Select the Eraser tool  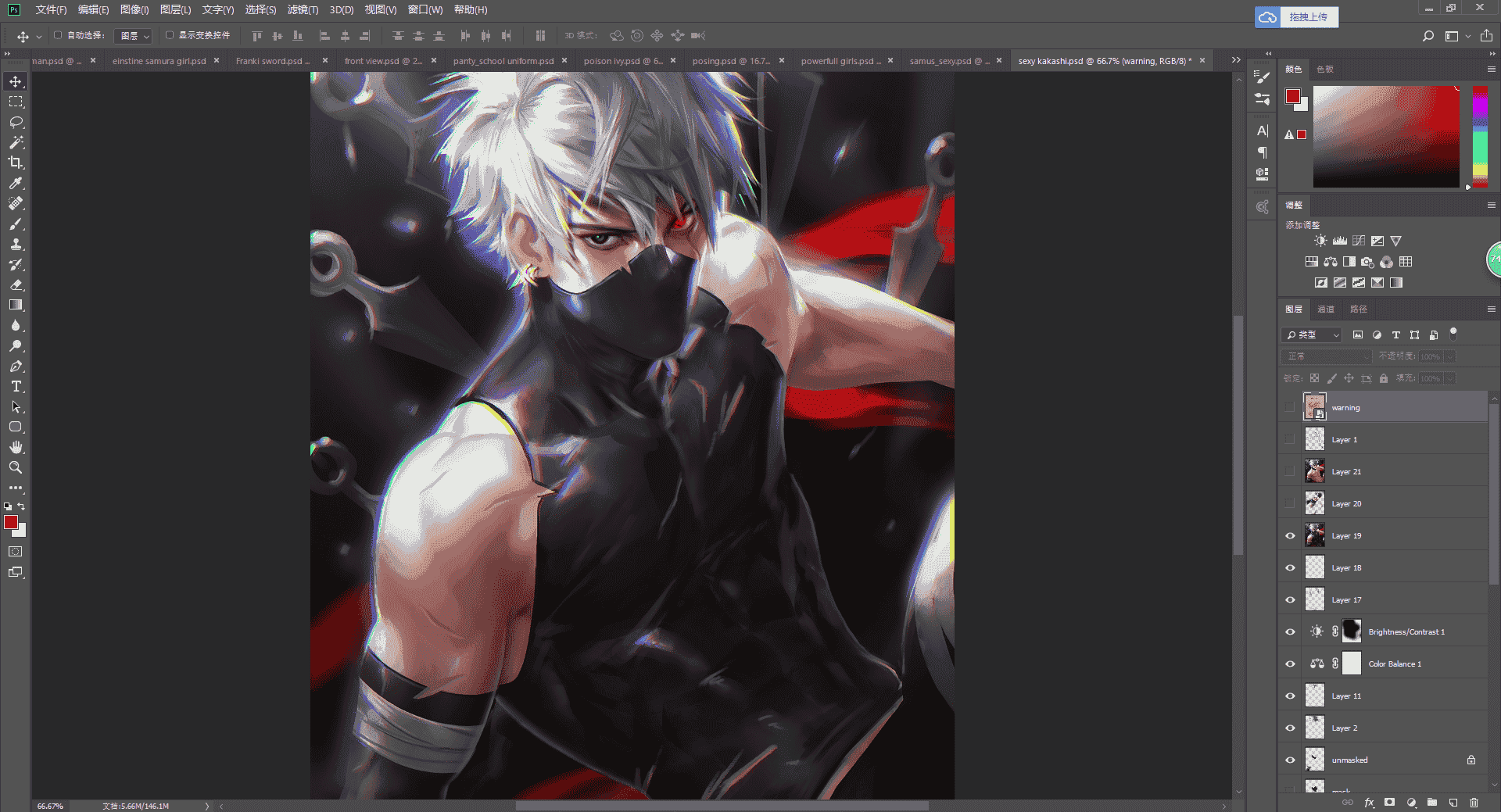[x=16, y=284]
